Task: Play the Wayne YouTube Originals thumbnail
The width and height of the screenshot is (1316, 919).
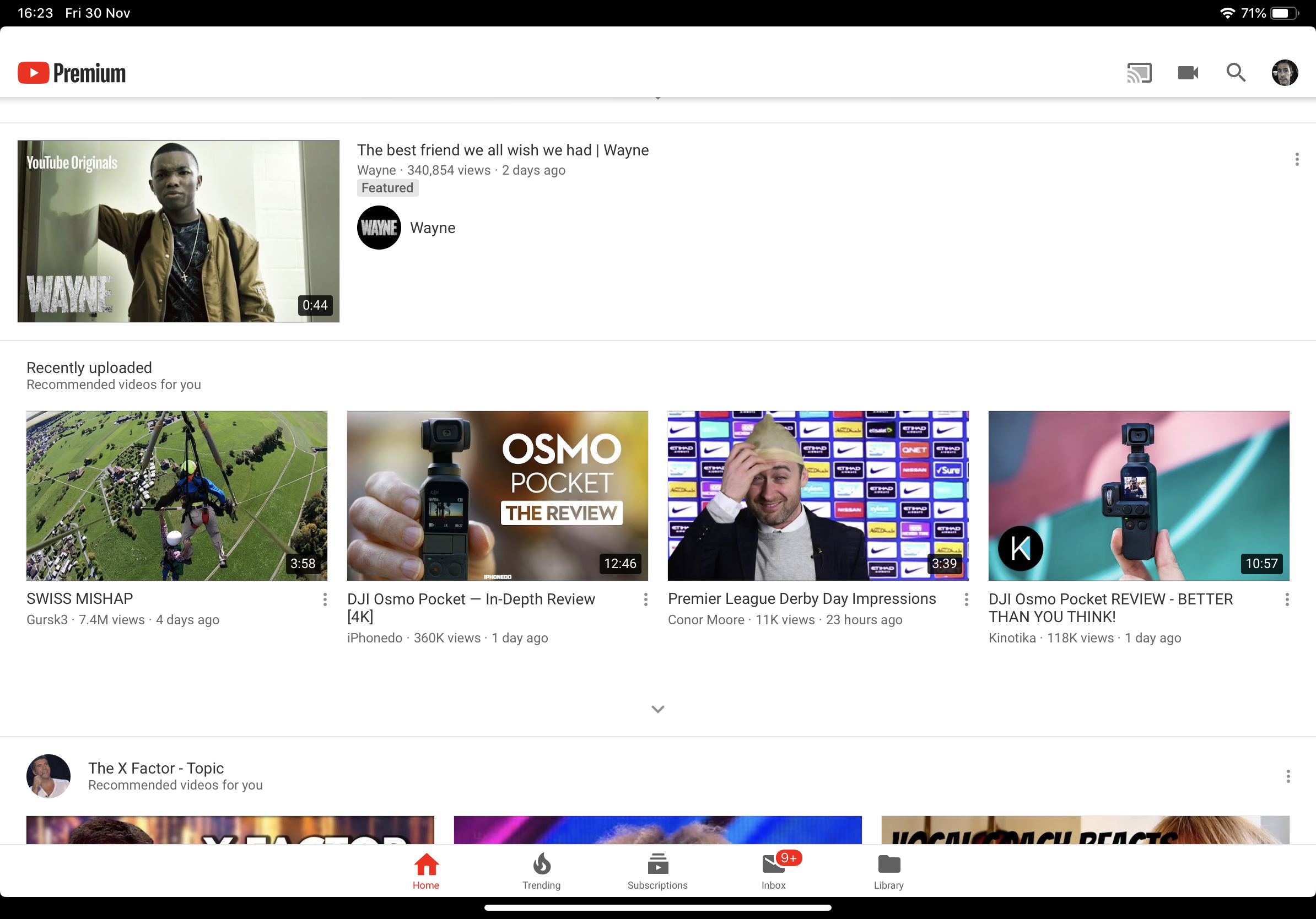Action: 178,231
